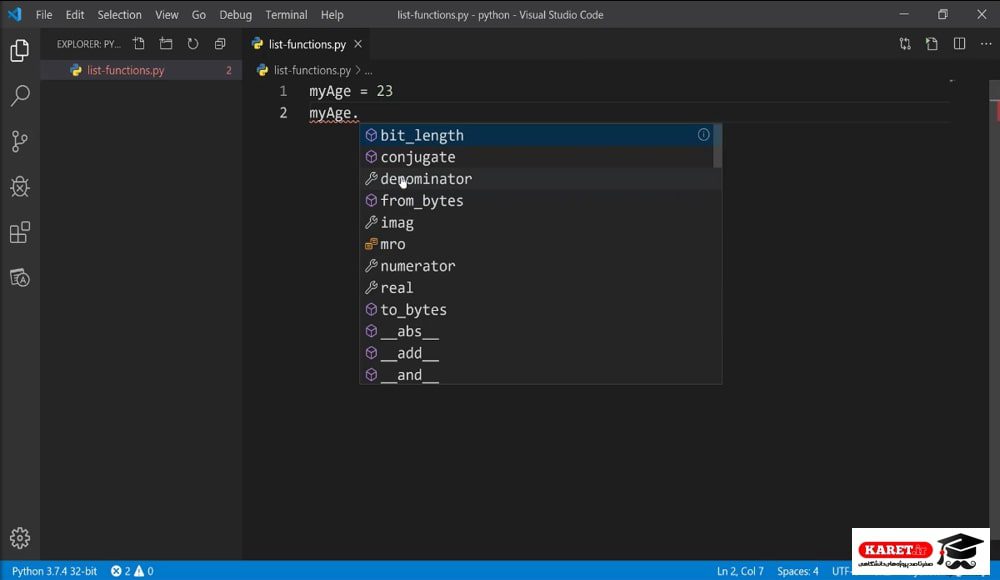Click the Refresh Explorer icon
This screenshot has height=580, width=1000.
(x=193, y=43)
